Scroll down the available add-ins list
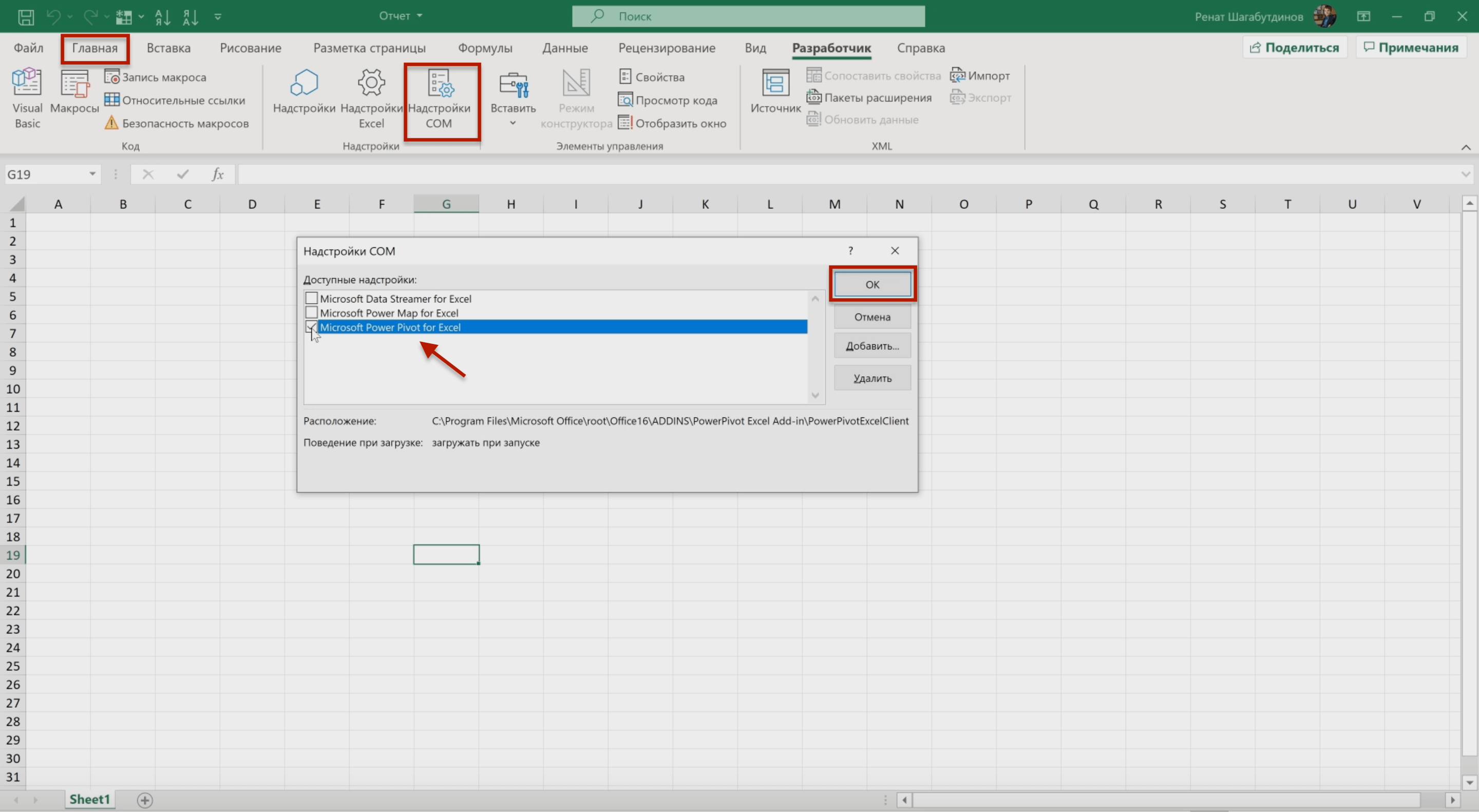Viewport: 1479px width, 812px height. (815, 395)
